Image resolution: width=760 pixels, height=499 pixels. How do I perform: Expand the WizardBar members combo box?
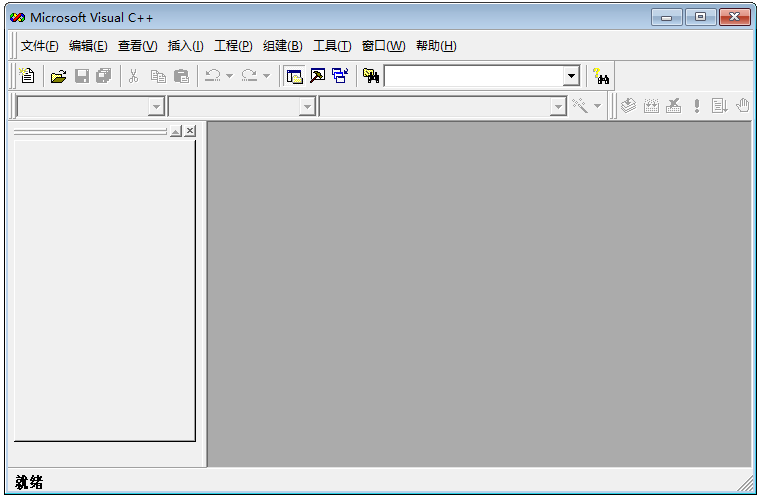coord(558,107)
